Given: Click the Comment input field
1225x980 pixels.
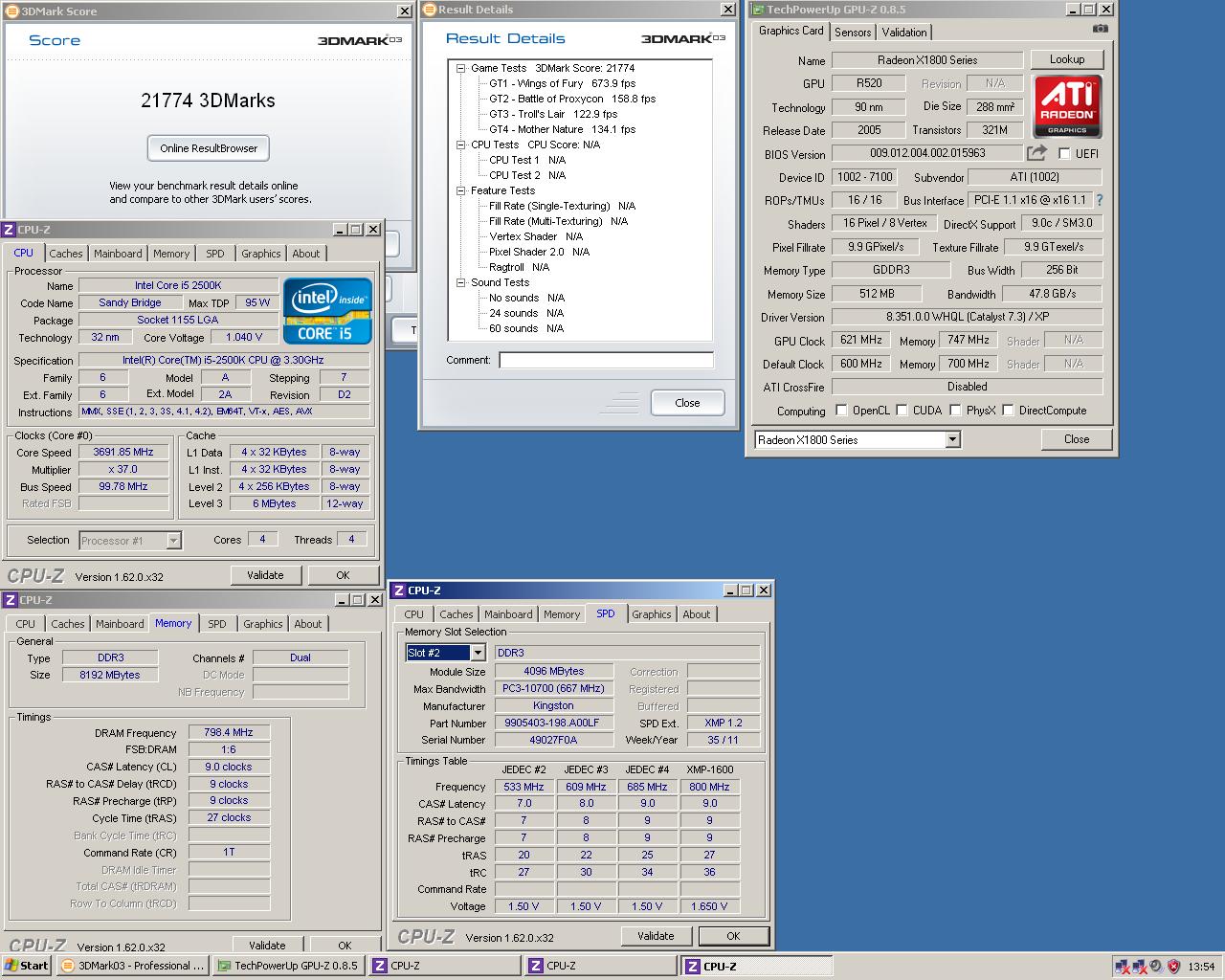Looking at the screenshot, I should tap(606, 360).
